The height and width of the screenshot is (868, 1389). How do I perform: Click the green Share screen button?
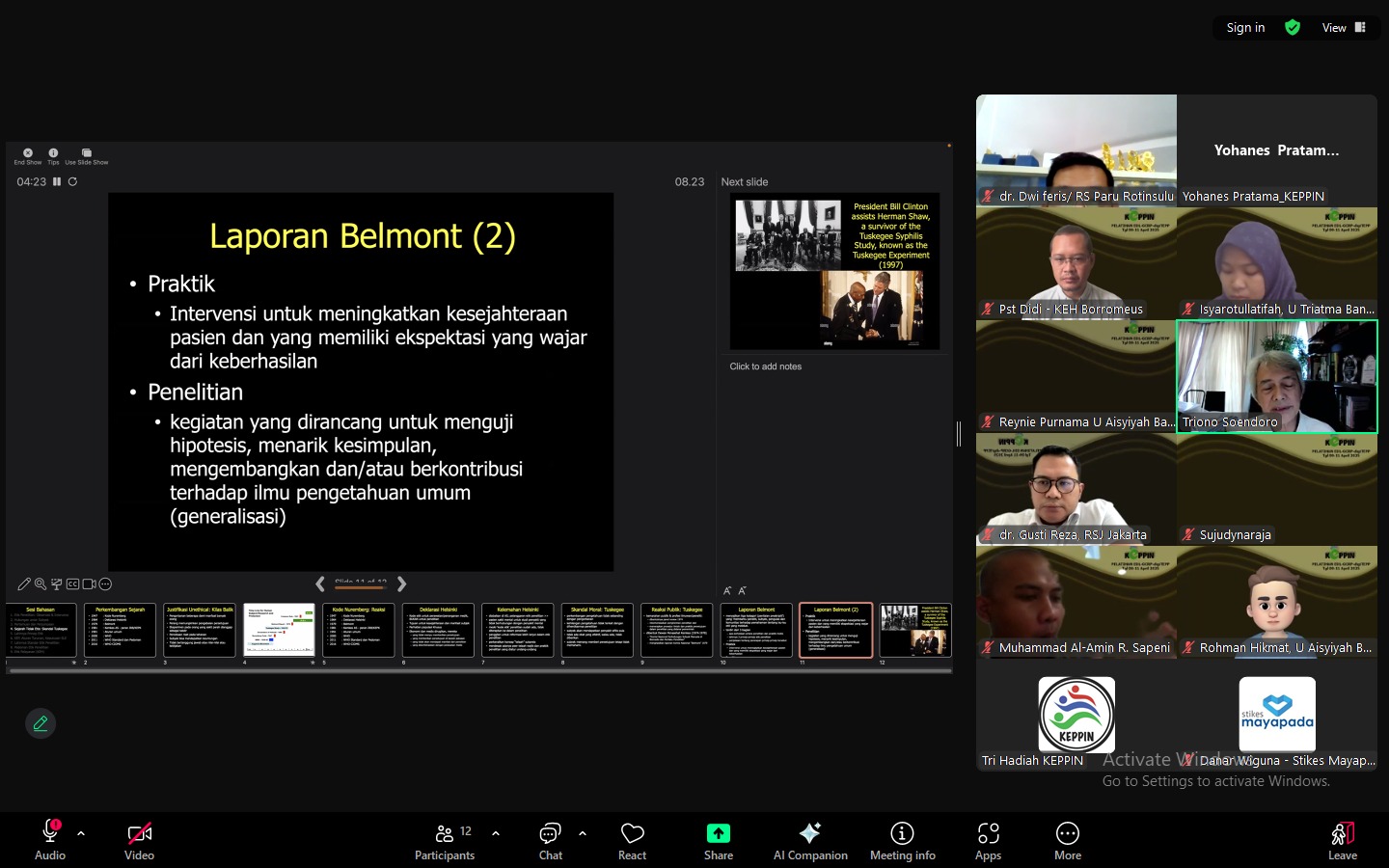[719, 839]
